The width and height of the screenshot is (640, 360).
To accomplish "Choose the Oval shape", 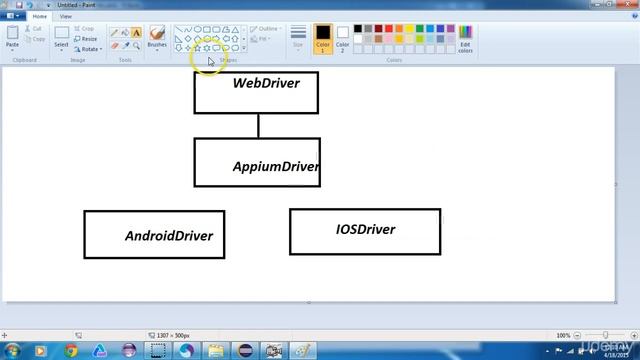I will pyautogui.click(x=198, y=29).
